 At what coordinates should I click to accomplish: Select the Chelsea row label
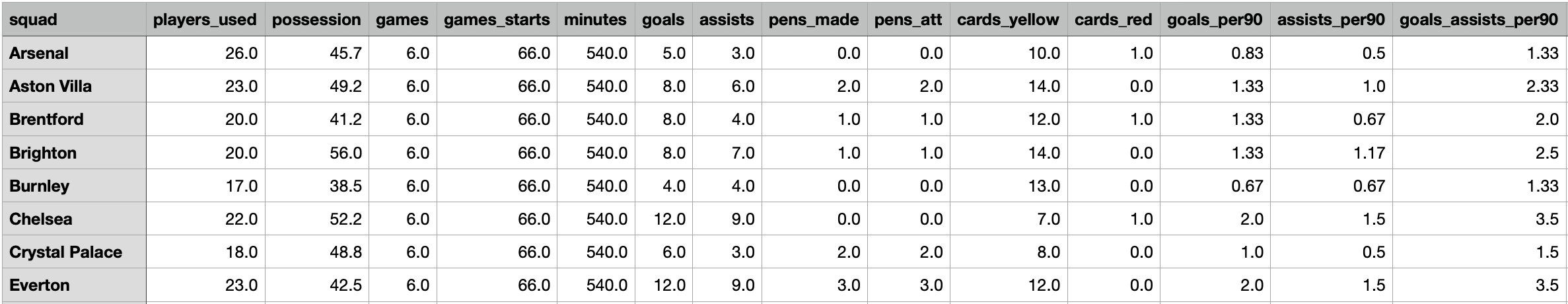[73, 219]
